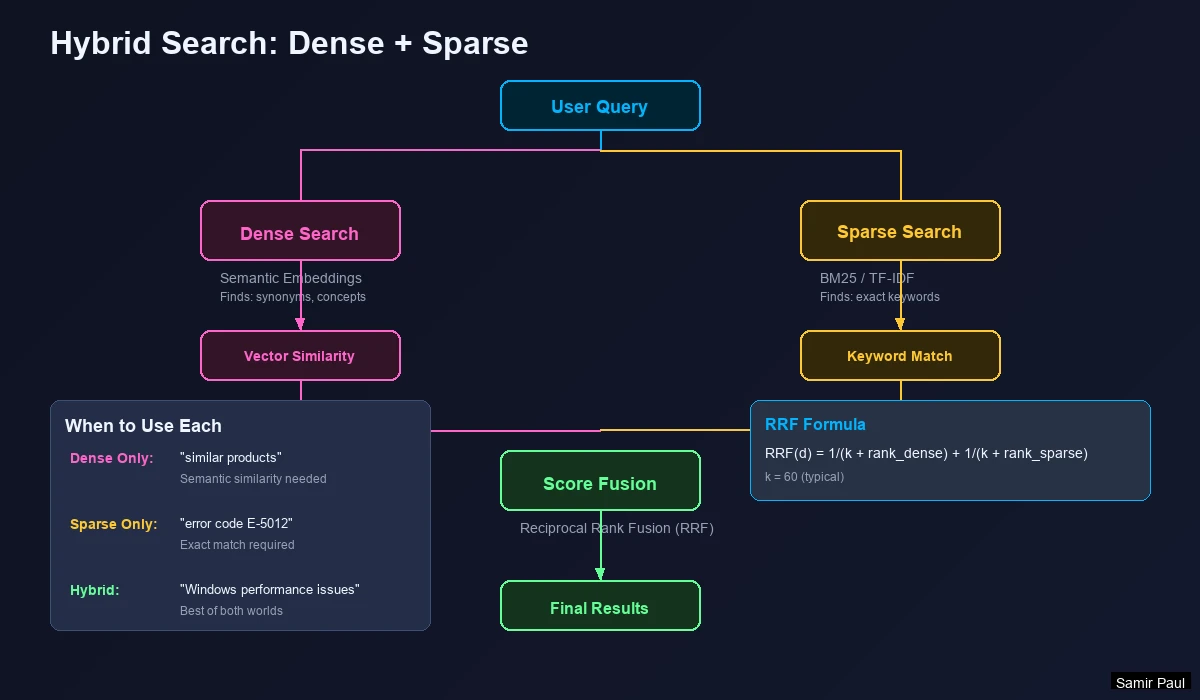Click the Samir Paul credit label
The width and height of the screenshot is (1200, 700).
pyautogui.click(x=1150, y=683)
